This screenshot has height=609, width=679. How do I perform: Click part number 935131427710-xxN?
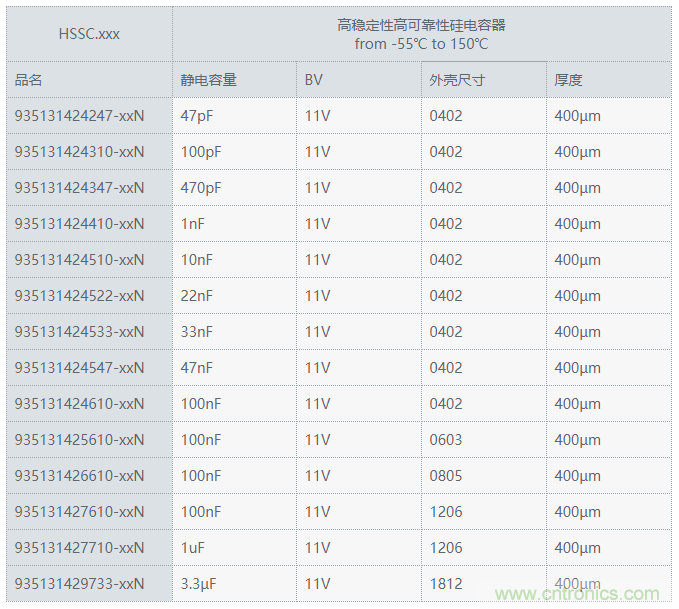coord(79,548)
